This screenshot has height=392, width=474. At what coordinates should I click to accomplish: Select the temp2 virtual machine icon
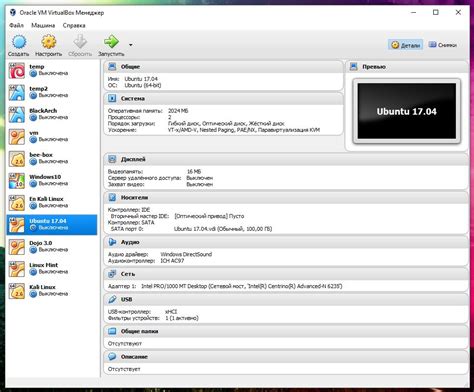pyautogui.click(x=17, y=92)
